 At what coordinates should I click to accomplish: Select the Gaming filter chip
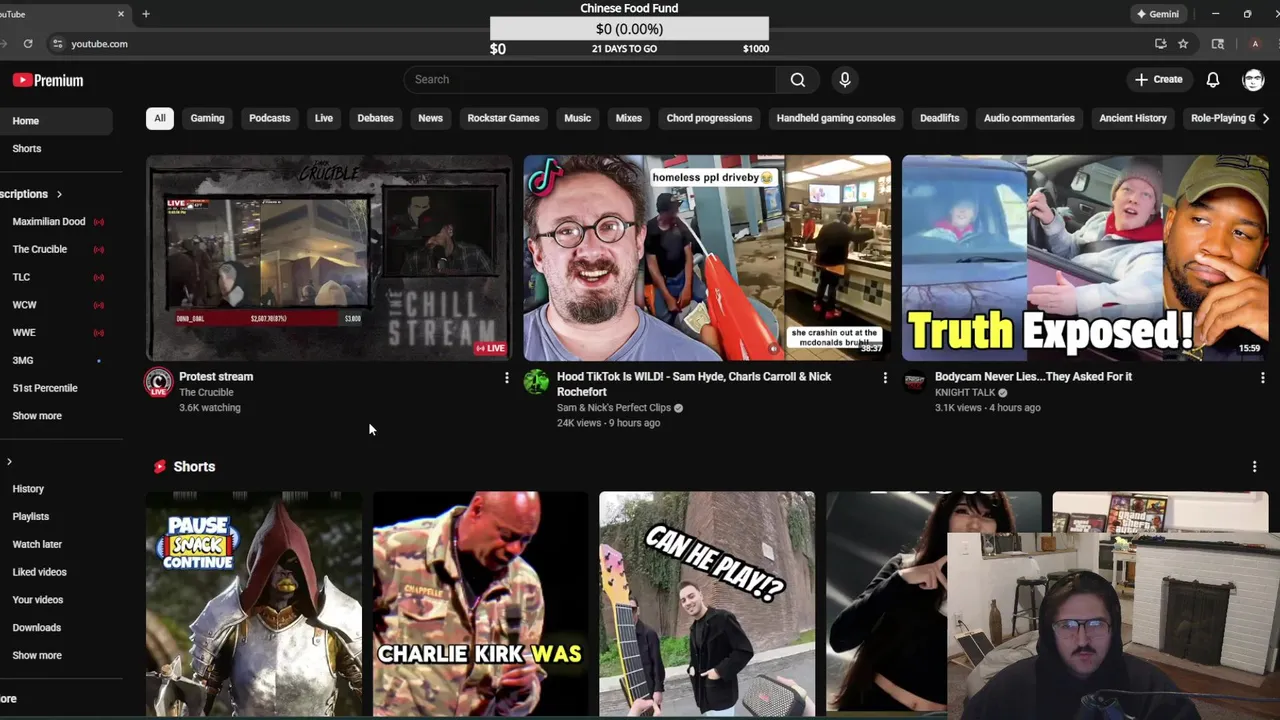(207, 118)
